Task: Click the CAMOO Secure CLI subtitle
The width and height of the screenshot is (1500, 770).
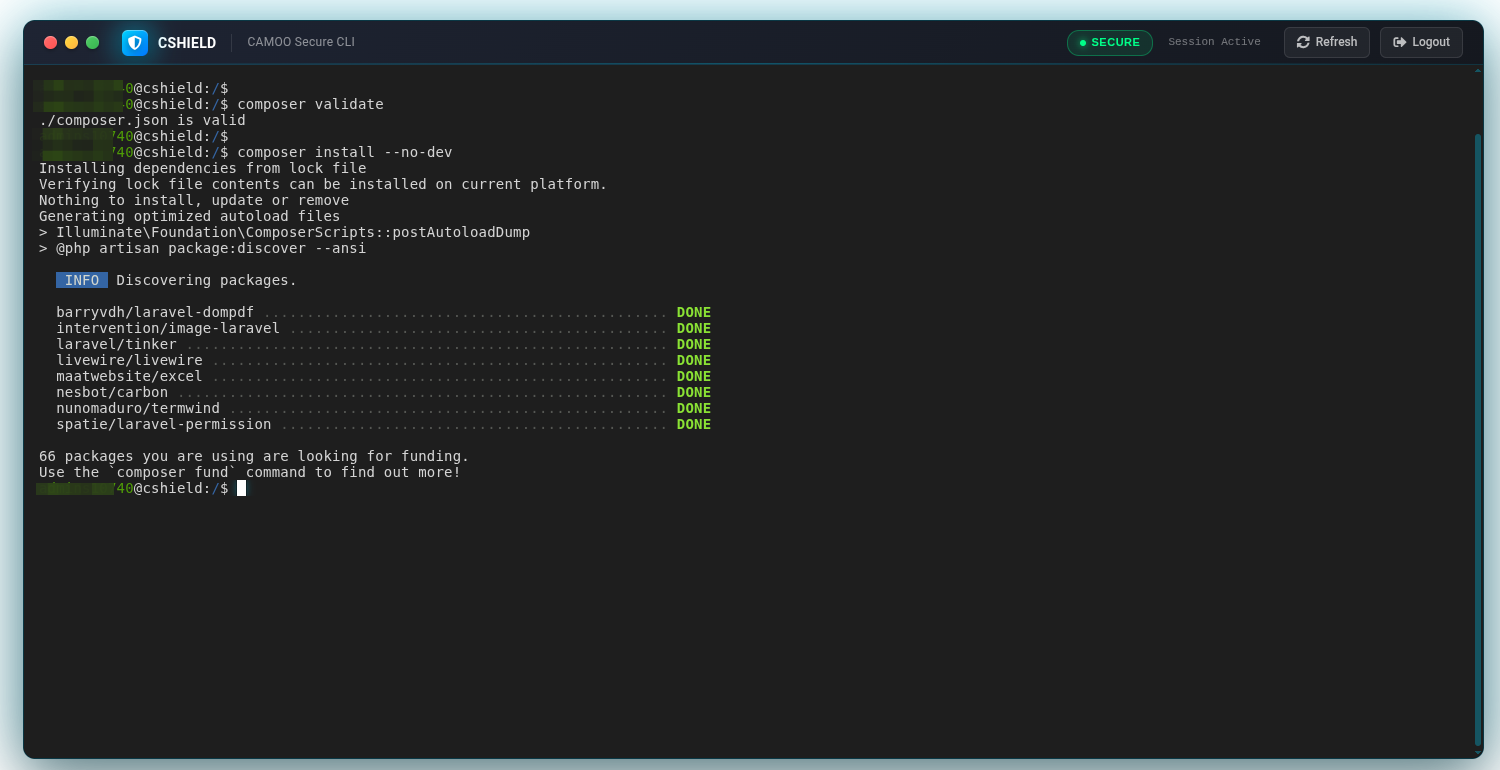Action: [301, 42]
